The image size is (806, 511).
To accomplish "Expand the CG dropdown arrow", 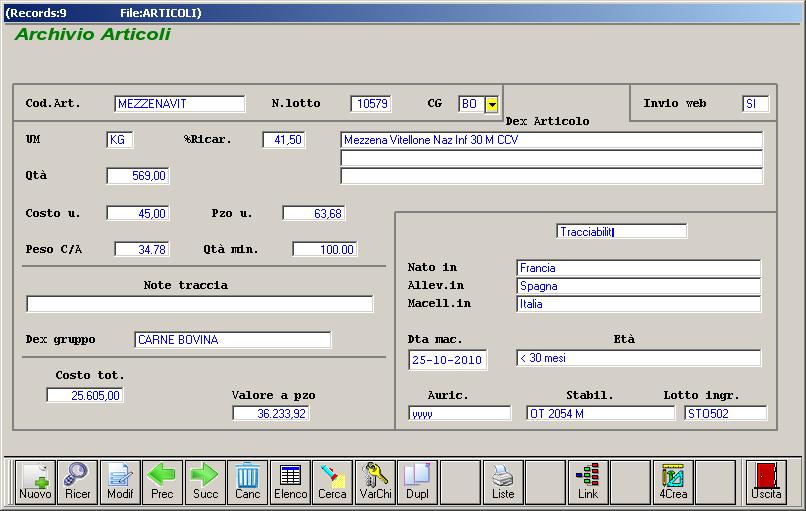I will coord(491,104).
